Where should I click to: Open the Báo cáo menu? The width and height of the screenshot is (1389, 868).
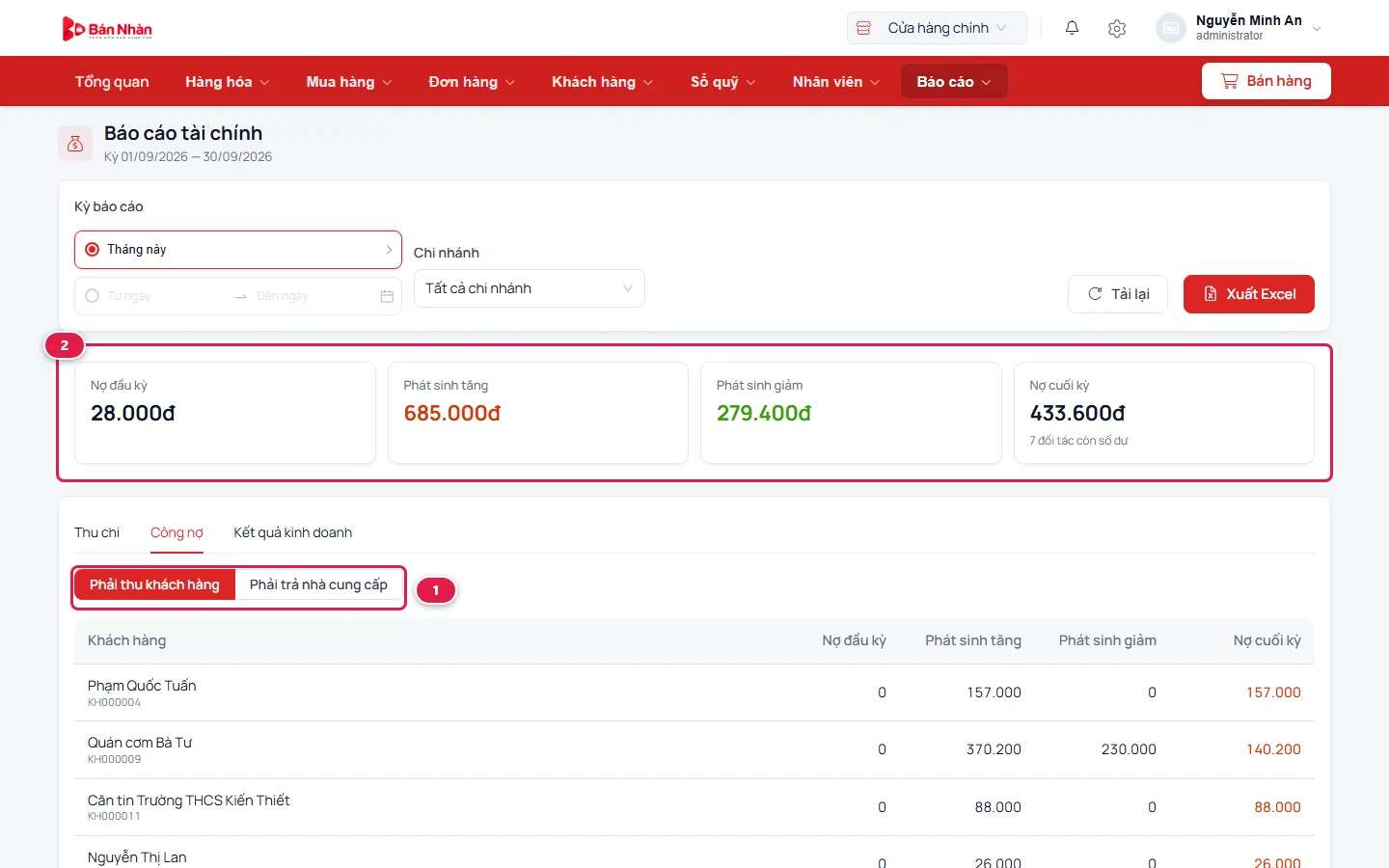954,82
